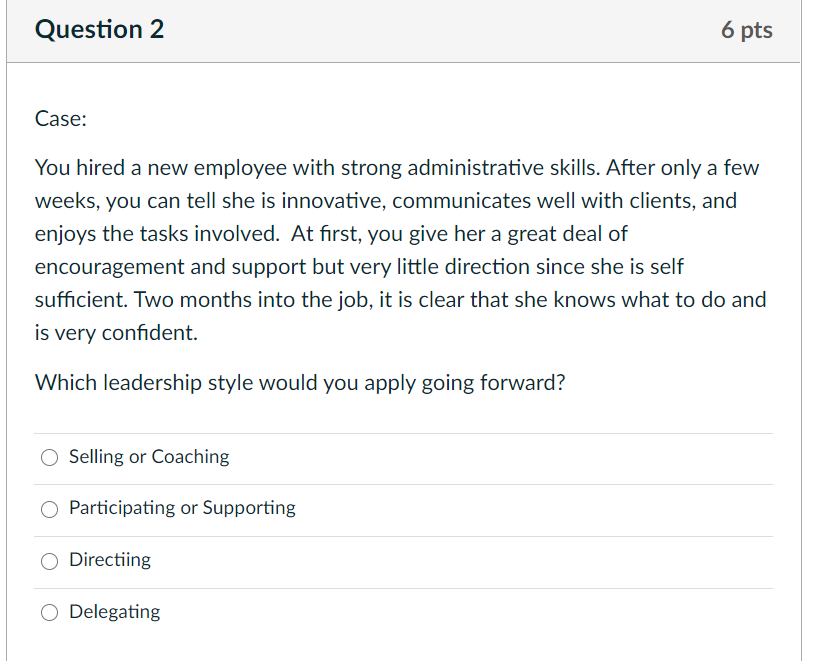Click the Question 2 header
Viewport: 822px width, 661px height.
(99, 30)
